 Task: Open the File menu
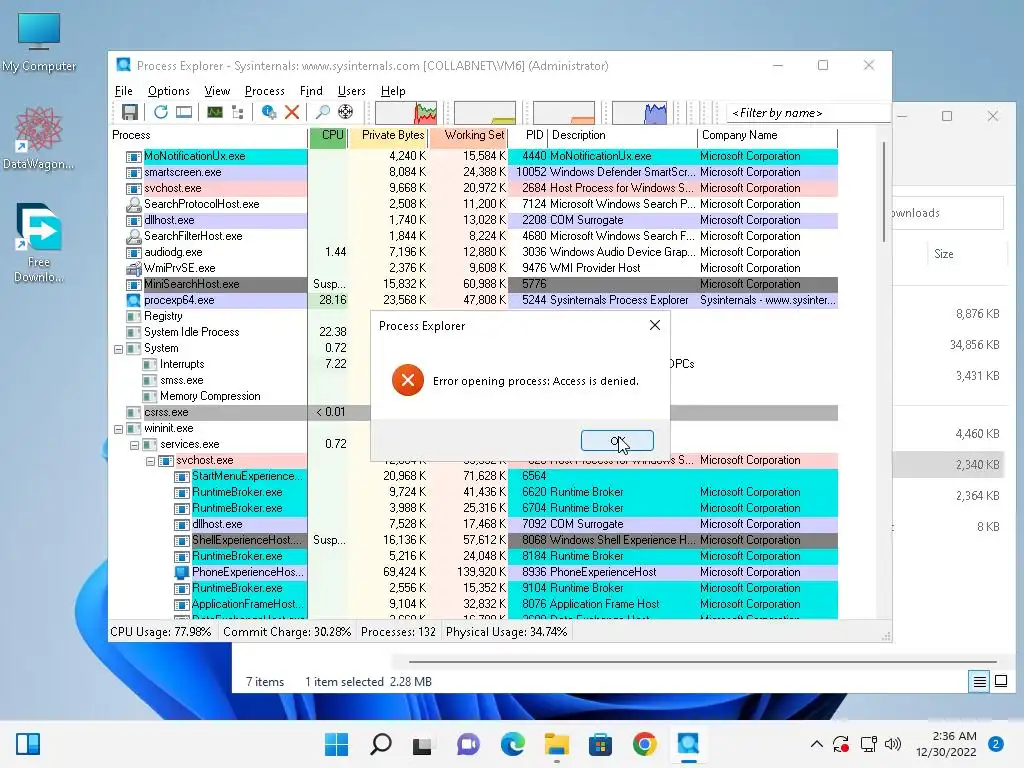click(x=123, y=91)
